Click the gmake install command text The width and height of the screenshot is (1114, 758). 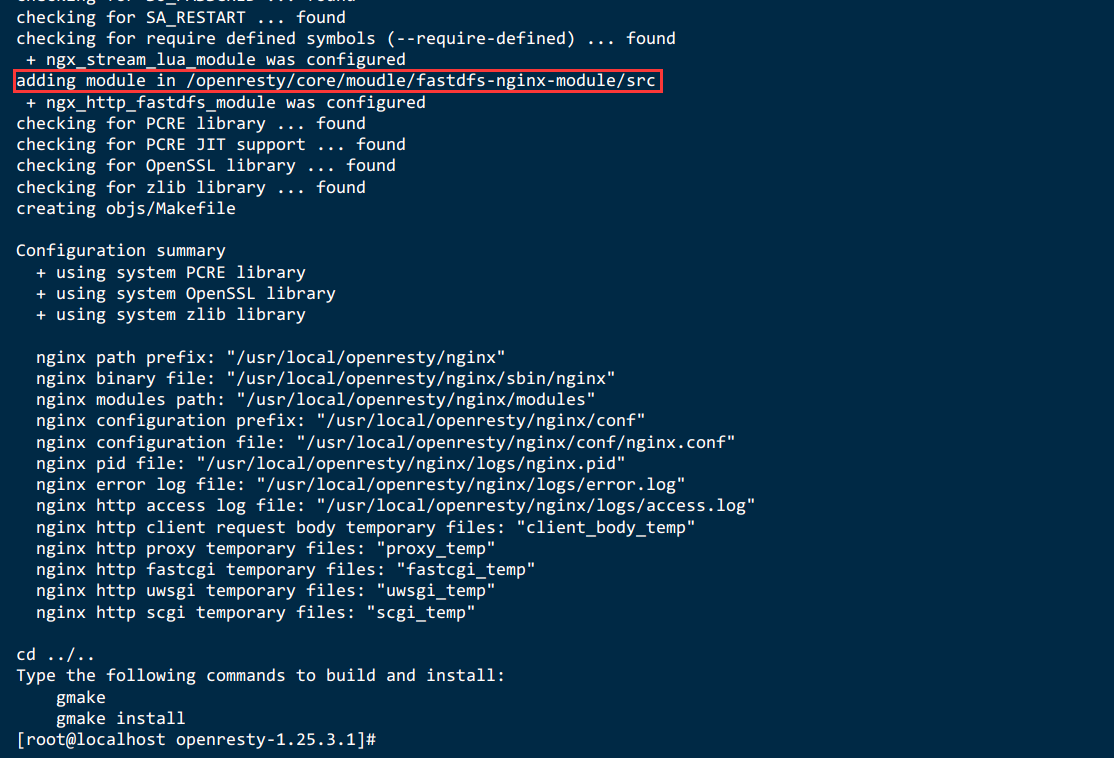pyautogui.click(x=121, y=719)
